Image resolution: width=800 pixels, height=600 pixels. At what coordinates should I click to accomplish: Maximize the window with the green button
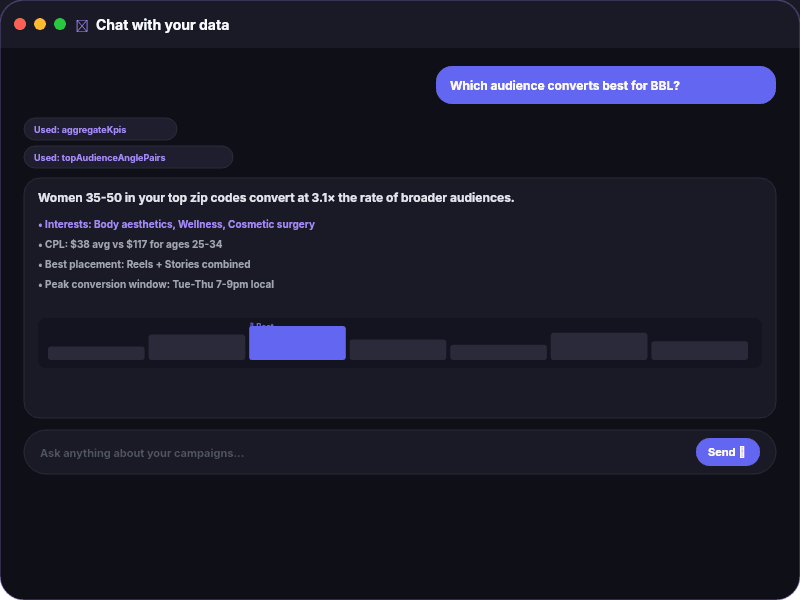click(60, 24)
